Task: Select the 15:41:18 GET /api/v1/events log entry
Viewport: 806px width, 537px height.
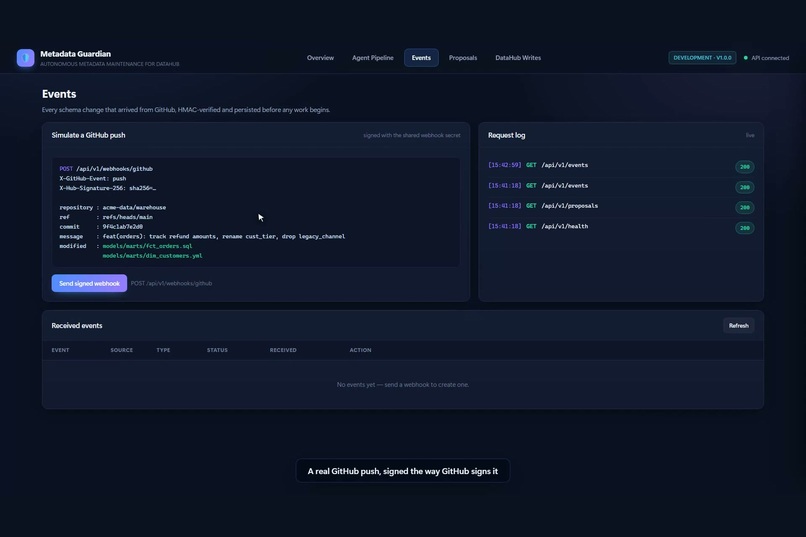Action: point(621,186)
